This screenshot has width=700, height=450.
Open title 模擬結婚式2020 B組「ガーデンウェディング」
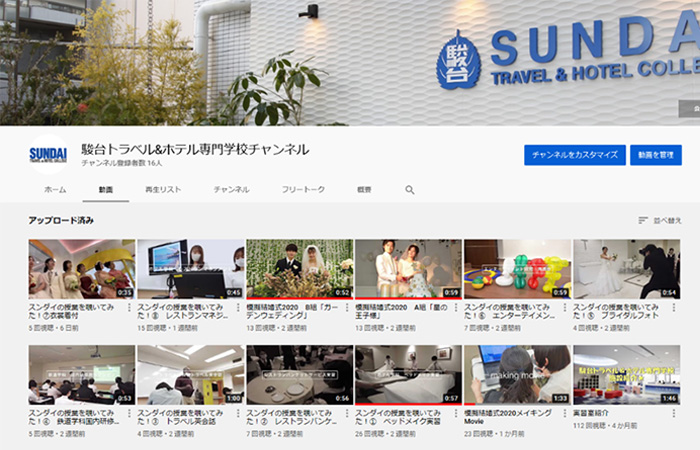click(x=292, y=311)
